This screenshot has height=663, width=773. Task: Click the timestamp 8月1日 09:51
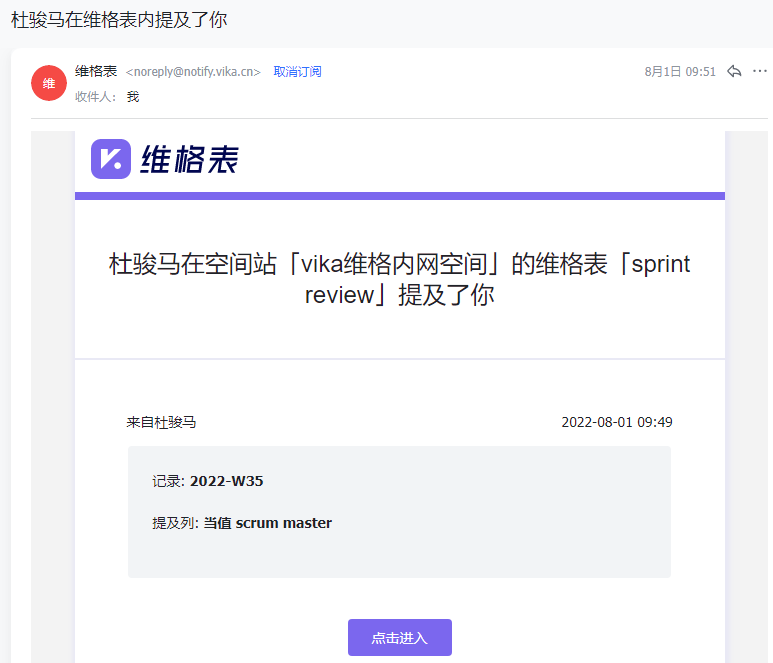pos(680,72)
